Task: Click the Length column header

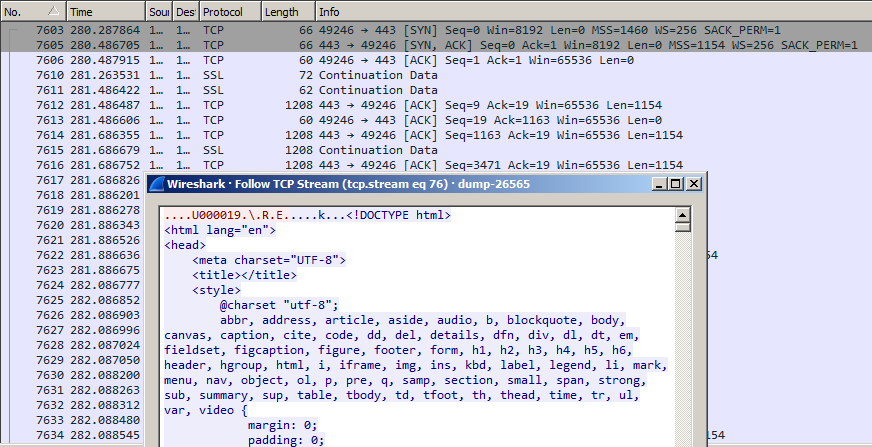Action: coord(287,11)
